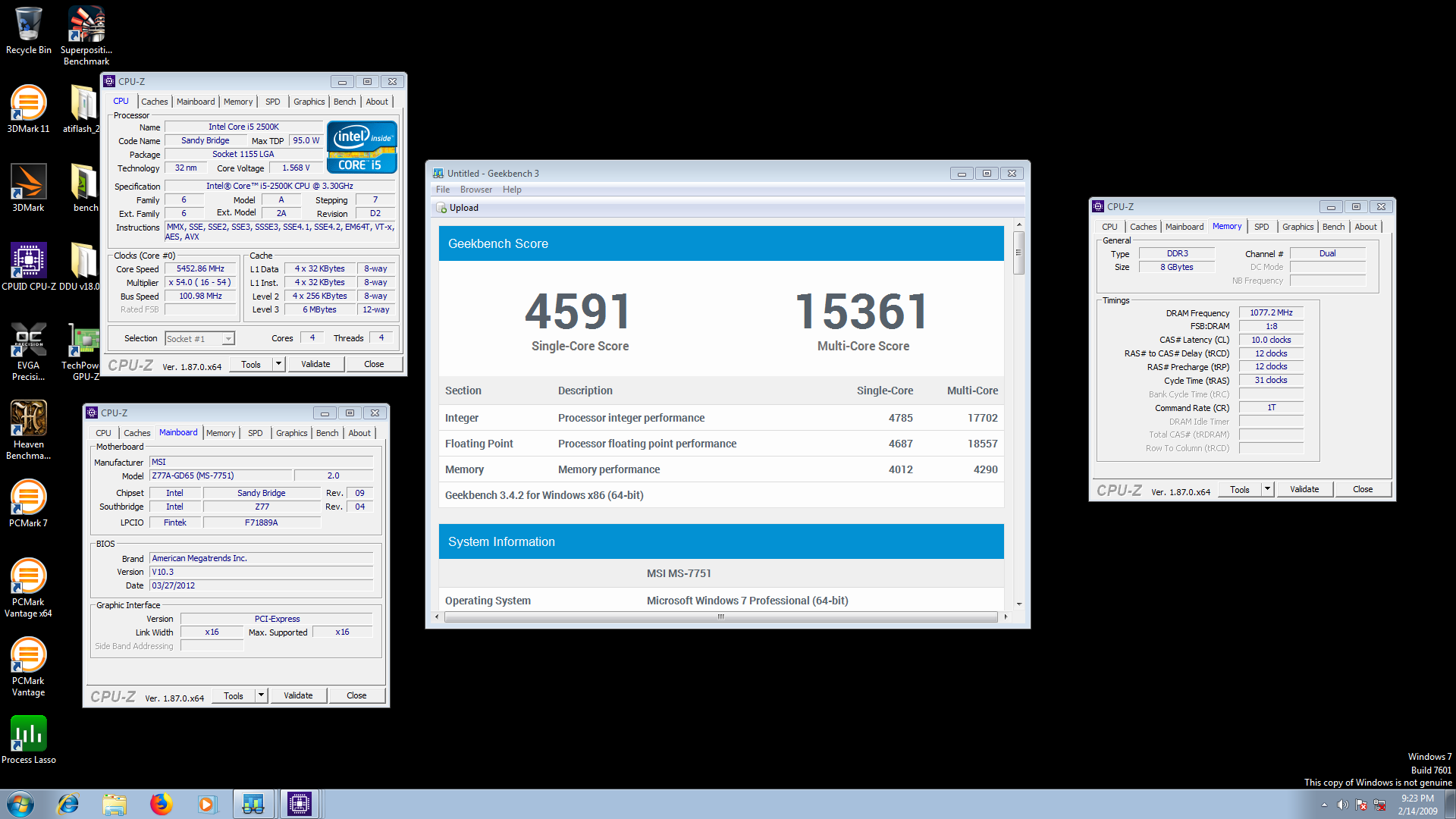Launch PCMark 7 shortcut
1456x819 pixels.
click(x=28, y=504)
